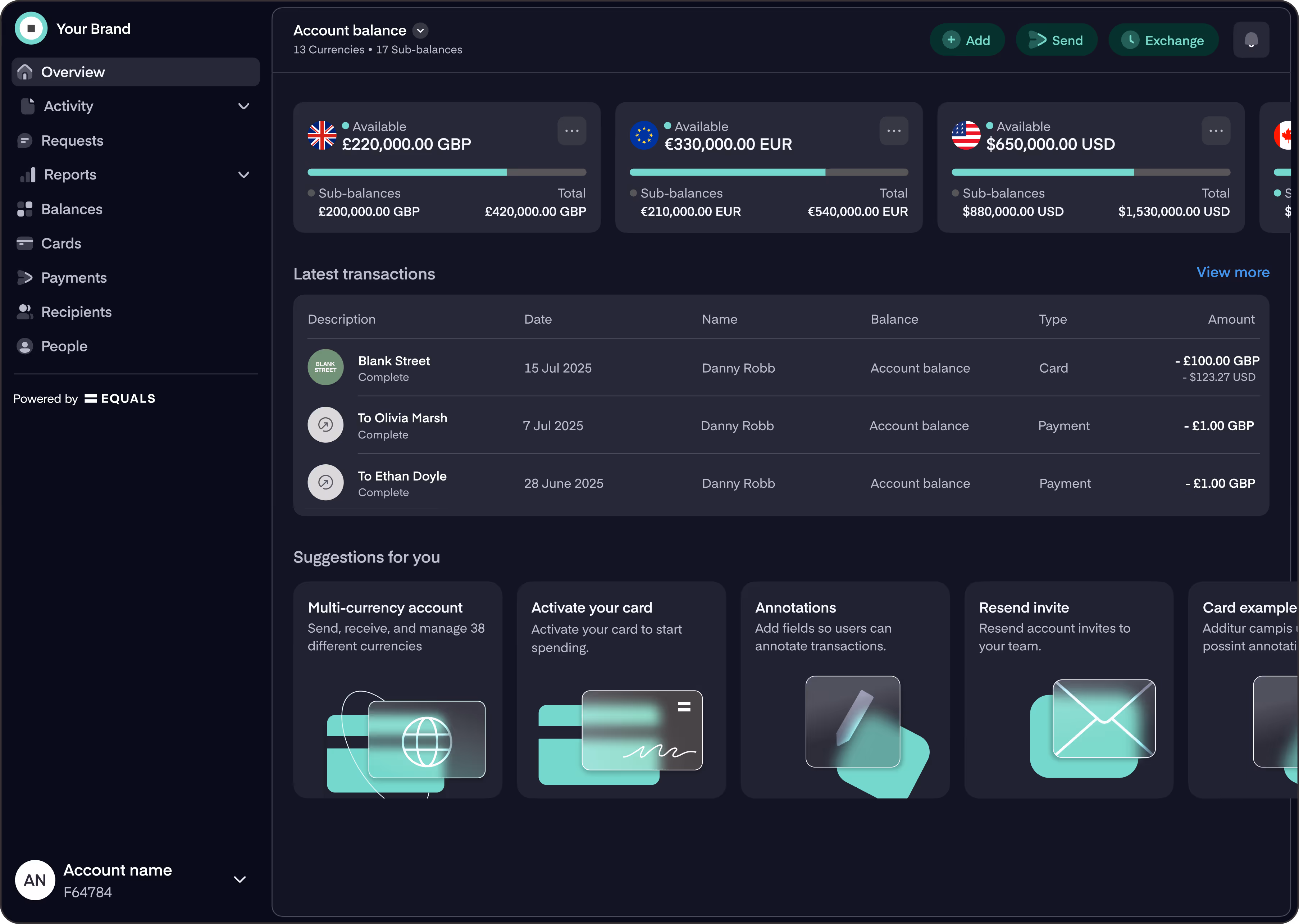
Task: Open the Account name switcher chevron
Action: (240, 880)
